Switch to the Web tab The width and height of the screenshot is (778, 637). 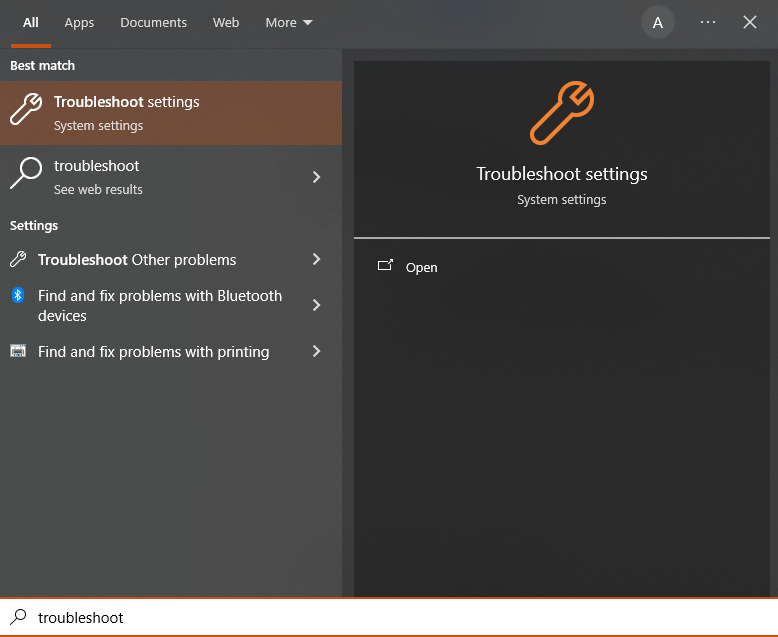click(x=226, y=23)
